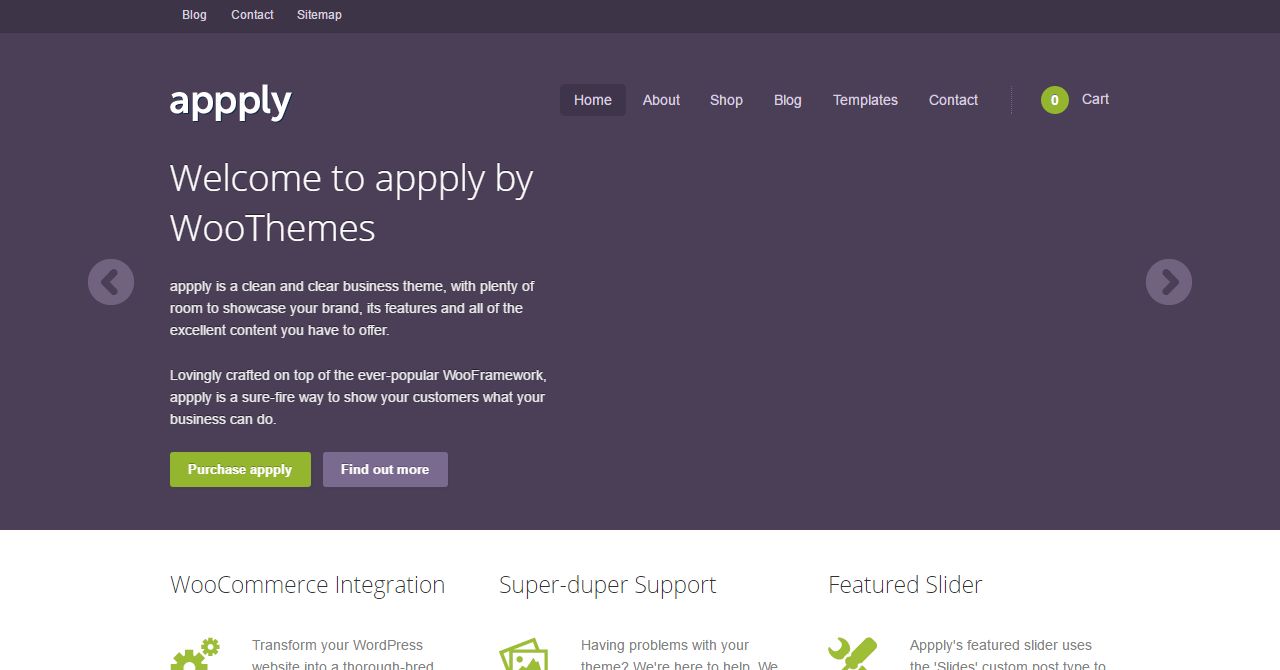Viewport: 1280px width, 670px height.
Task: Click the 'Super-duper Support' heading
Action: click(x=608, y=585)
